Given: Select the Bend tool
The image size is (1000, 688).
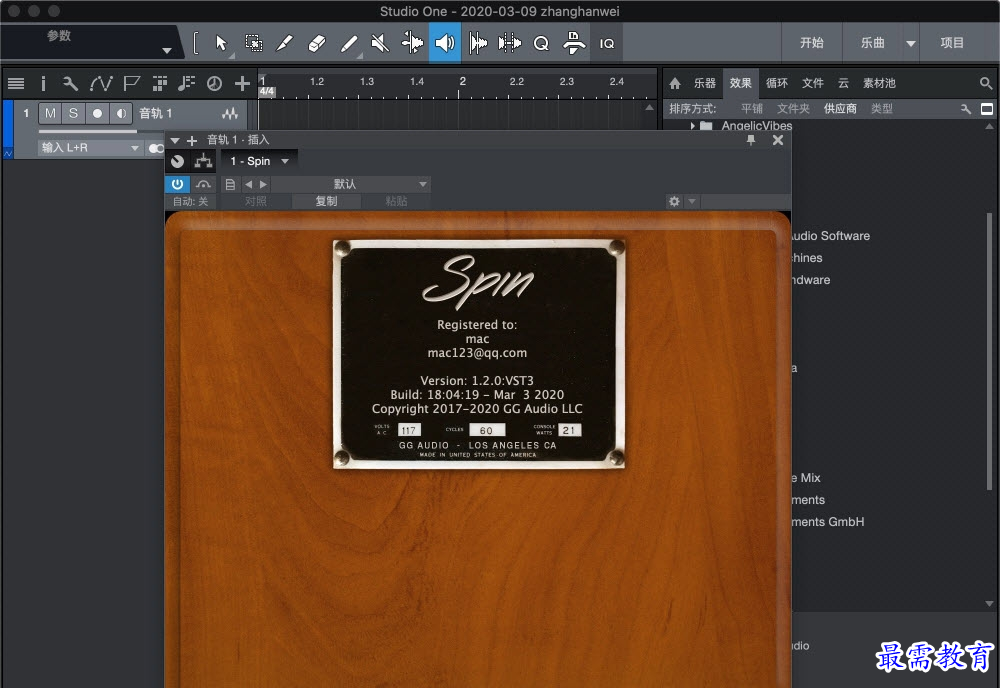Looking at the screenshot, I should 412,43.
